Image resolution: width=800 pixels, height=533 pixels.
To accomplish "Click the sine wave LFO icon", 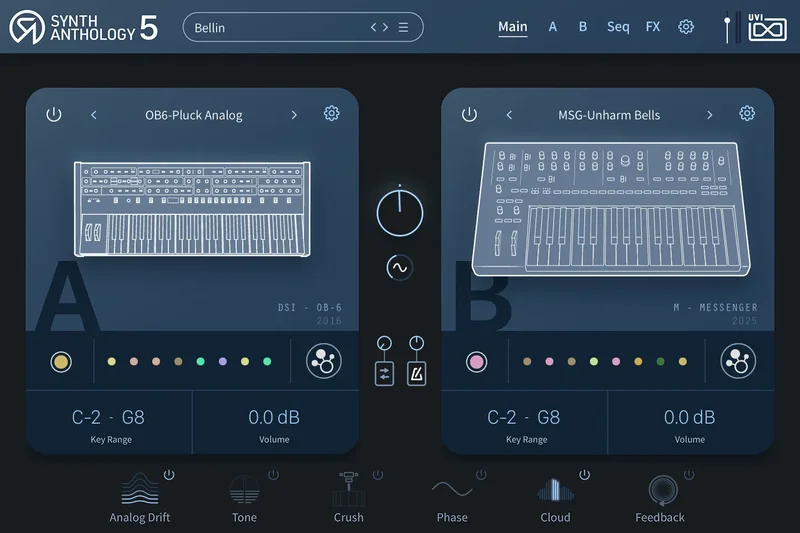I will coord(399,267).
